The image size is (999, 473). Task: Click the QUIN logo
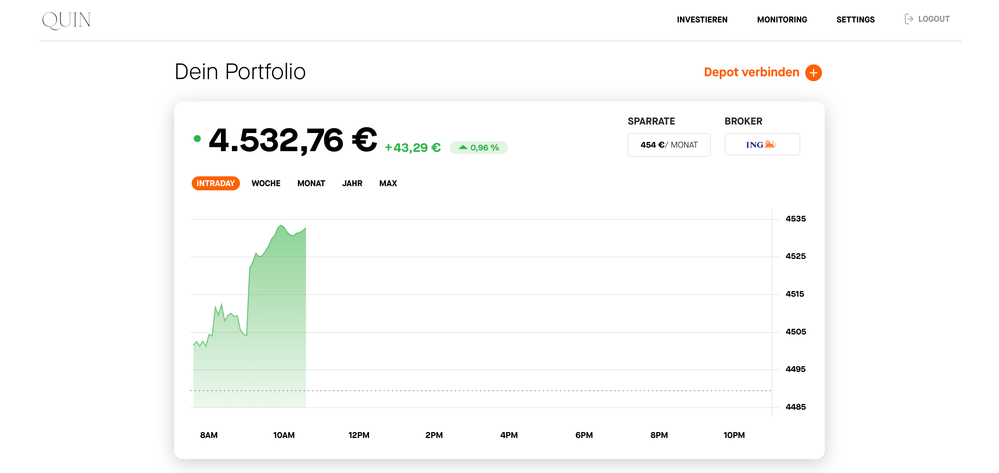pos(66,20)
